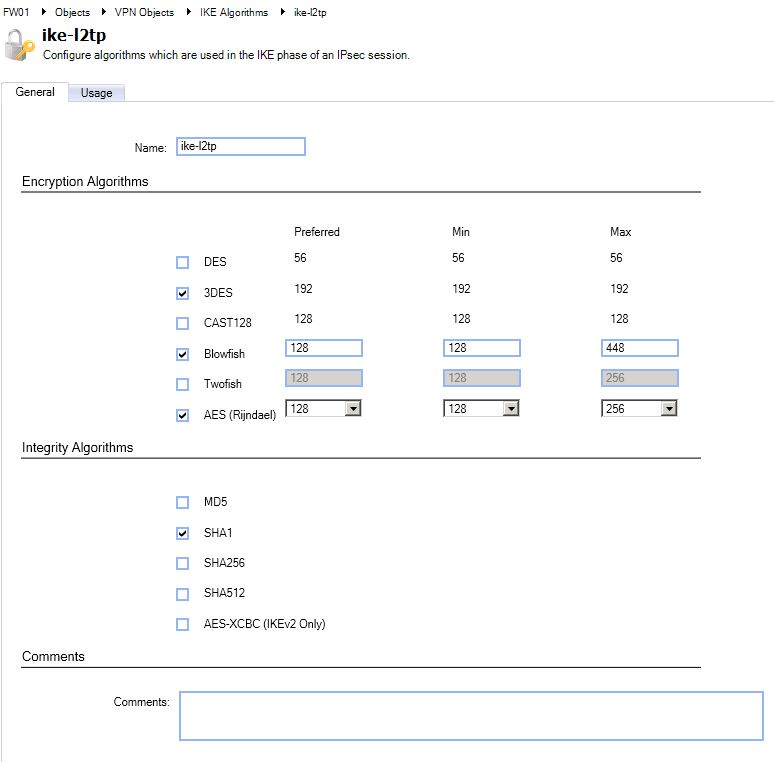774x762 pixels.
Task: Uncheck the 3DES encryption algorithm
Action: click(182, 294)
